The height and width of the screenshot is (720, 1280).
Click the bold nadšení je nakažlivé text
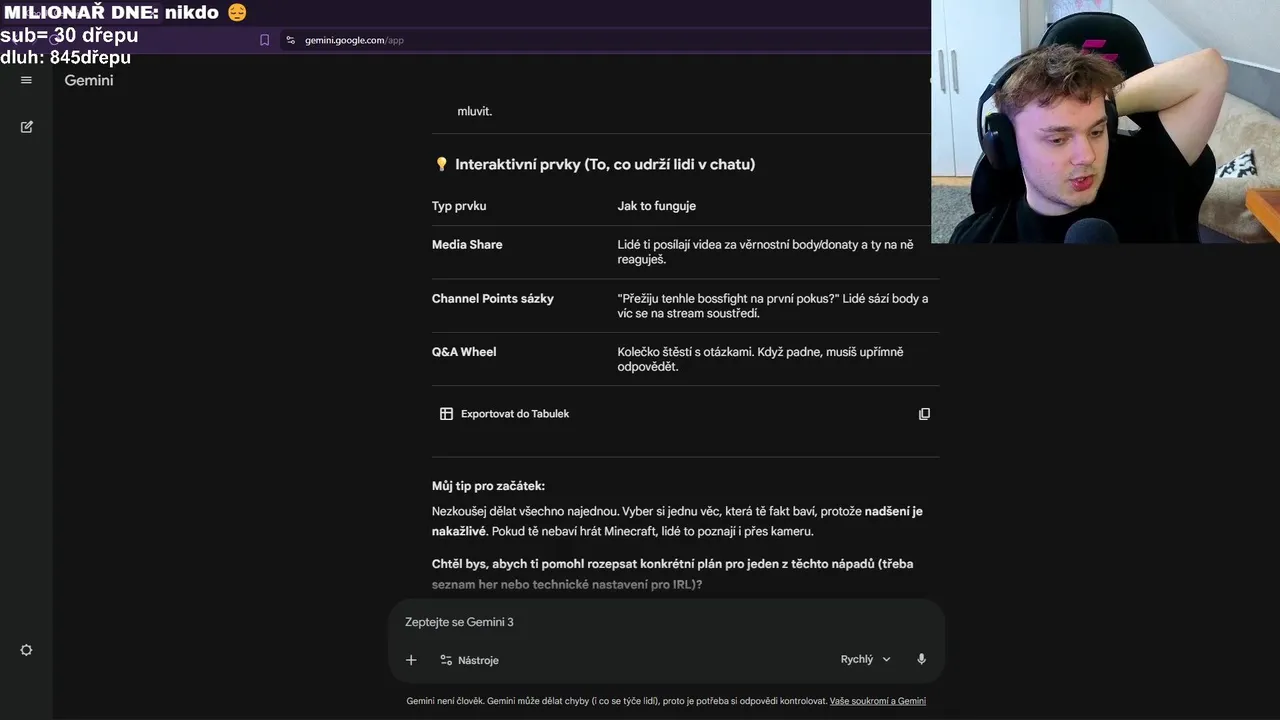tap(677, 521)
